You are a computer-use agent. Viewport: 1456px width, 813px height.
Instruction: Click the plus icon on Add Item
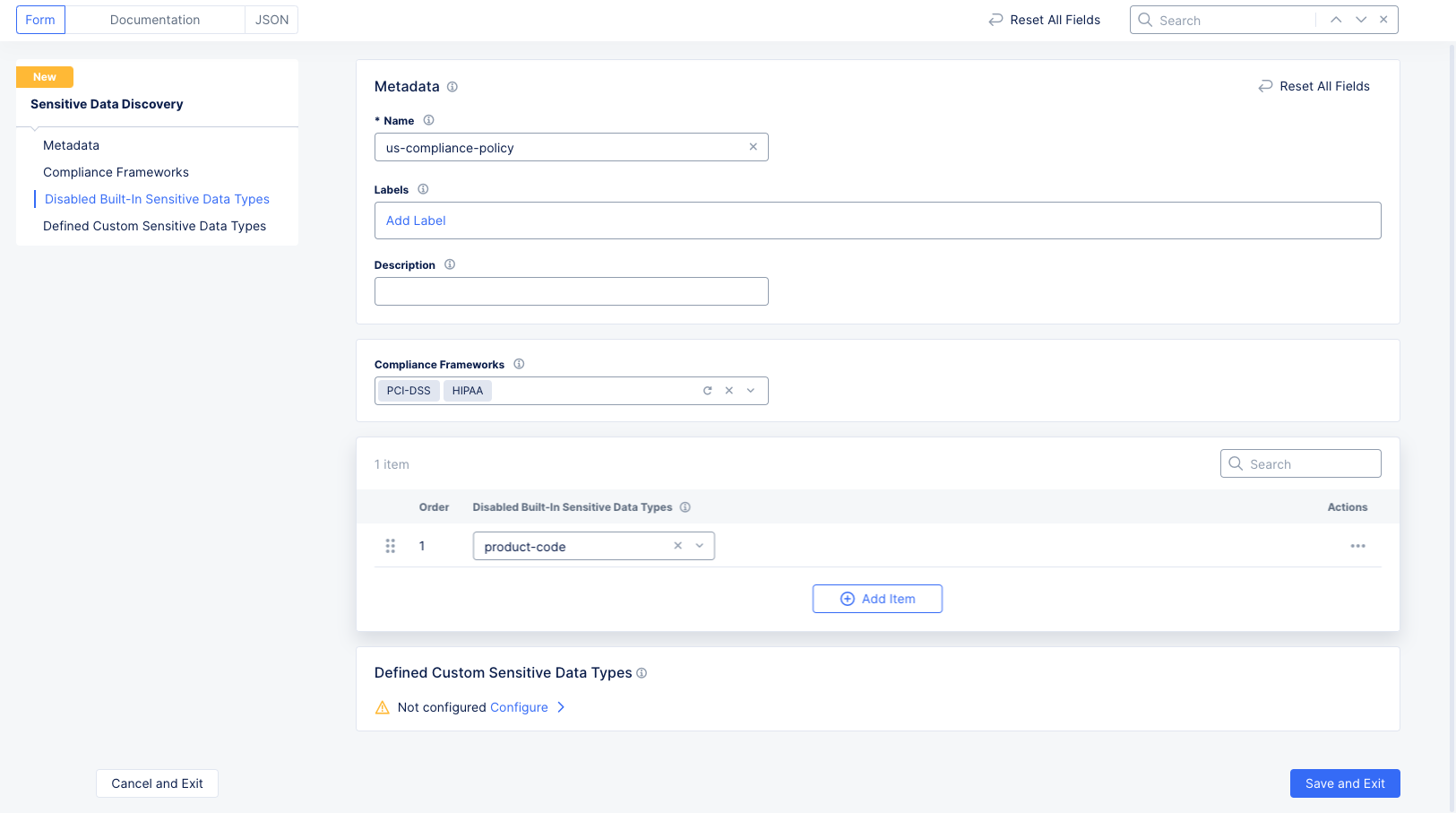[847, 598]
